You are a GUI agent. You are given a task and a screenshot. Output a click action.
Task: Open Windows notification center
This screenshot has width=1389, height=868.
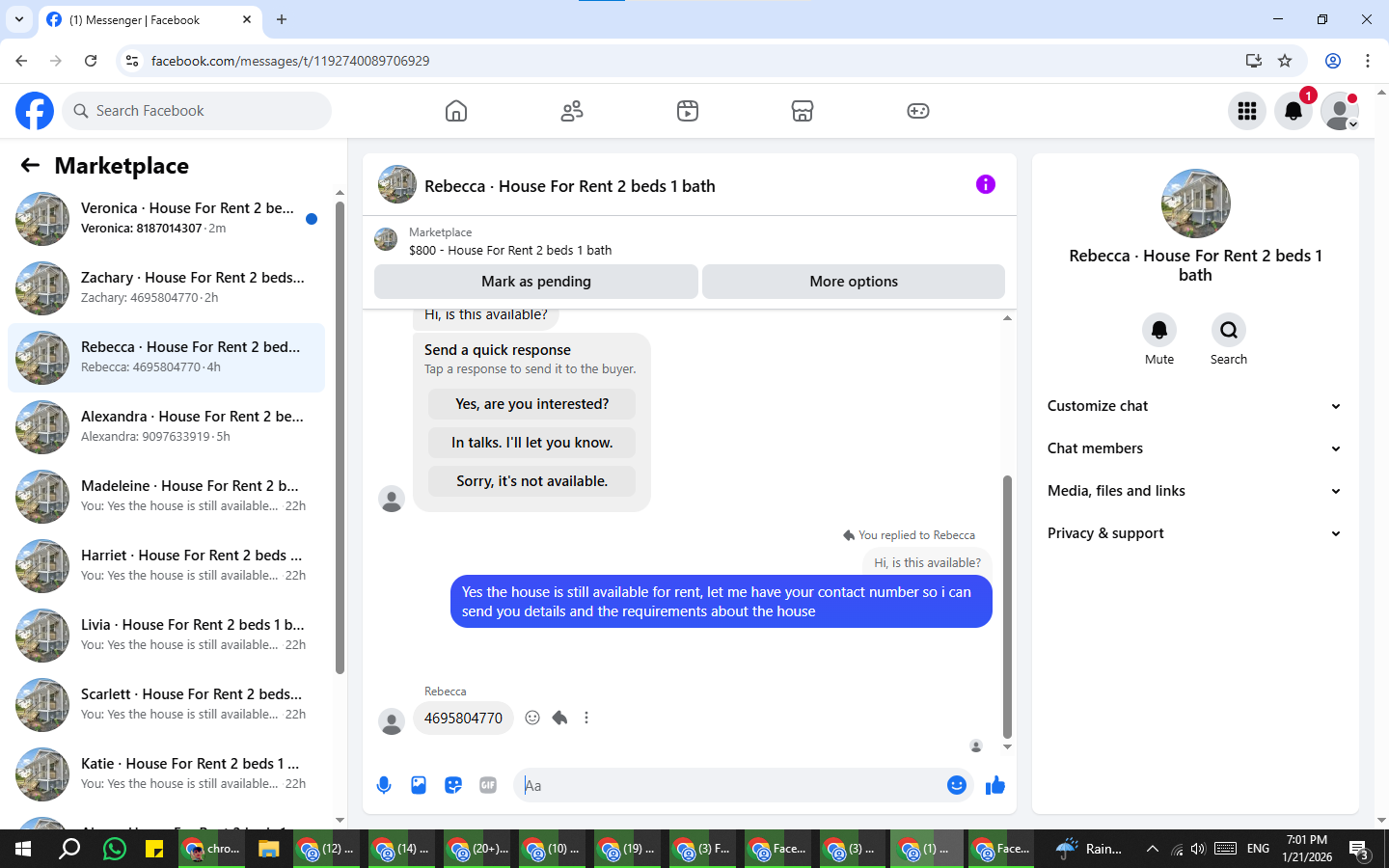tap(1359, 850)
